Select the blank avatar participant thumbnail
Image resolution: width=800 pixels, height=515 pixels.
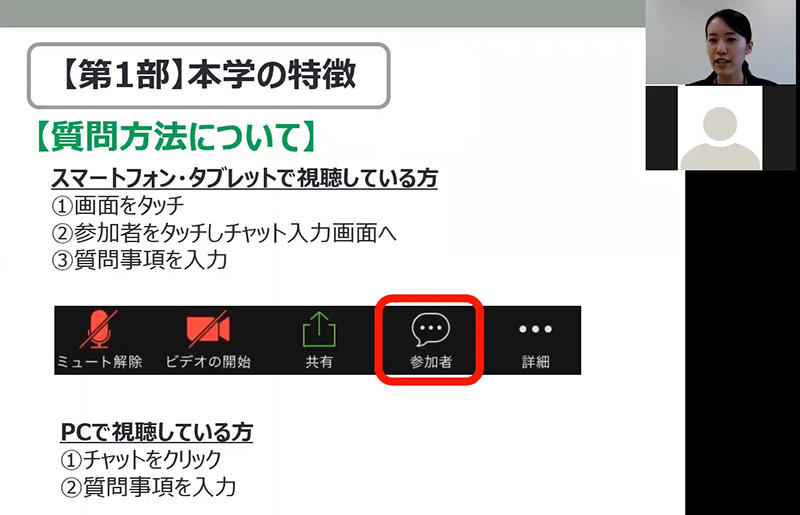(720, 128)
